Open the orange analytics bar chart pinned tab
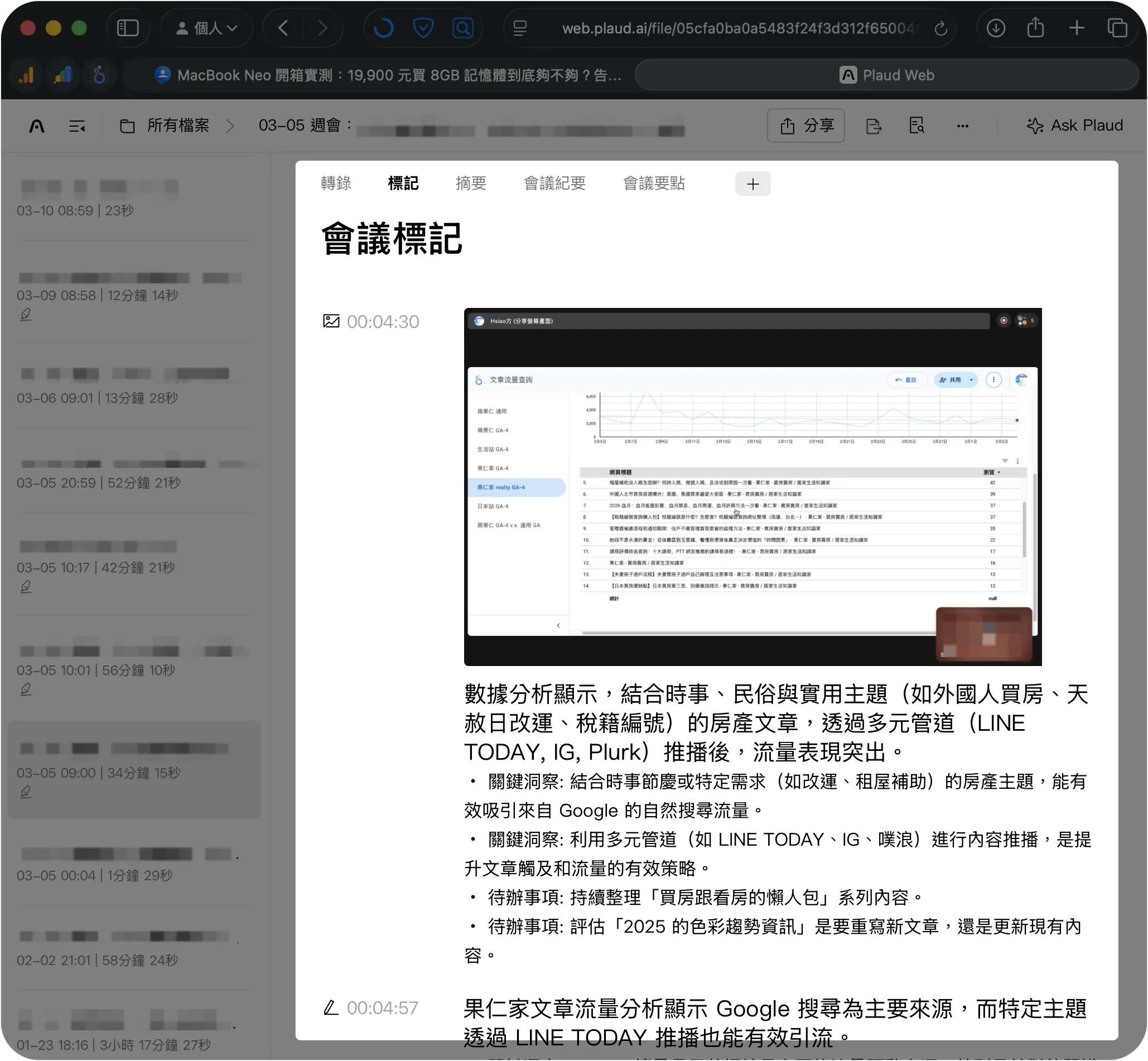Viewport: 1148px width, 1061px height. [x=26, y=75]
